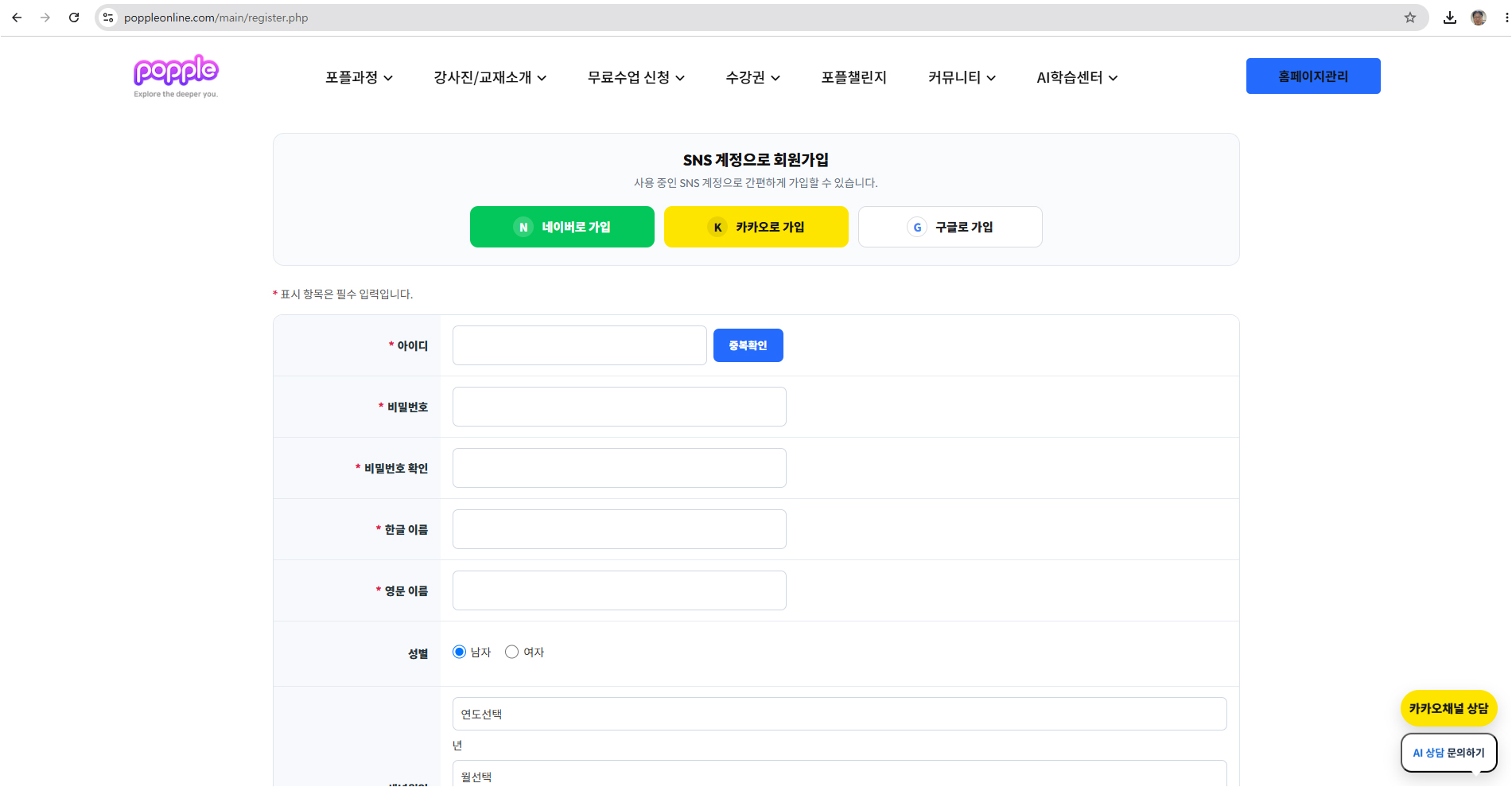Focus the 비밀번호 확인 input field
Image resolution: width=1512 pixels, height=787 pixels.
(620, 468)
